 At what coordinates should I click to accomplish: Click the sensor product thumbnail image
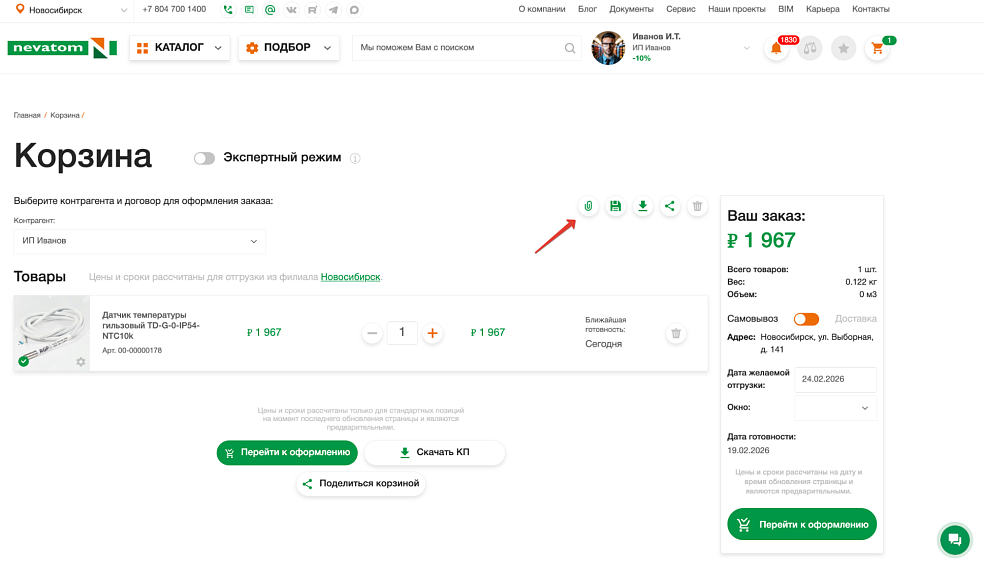52,334
